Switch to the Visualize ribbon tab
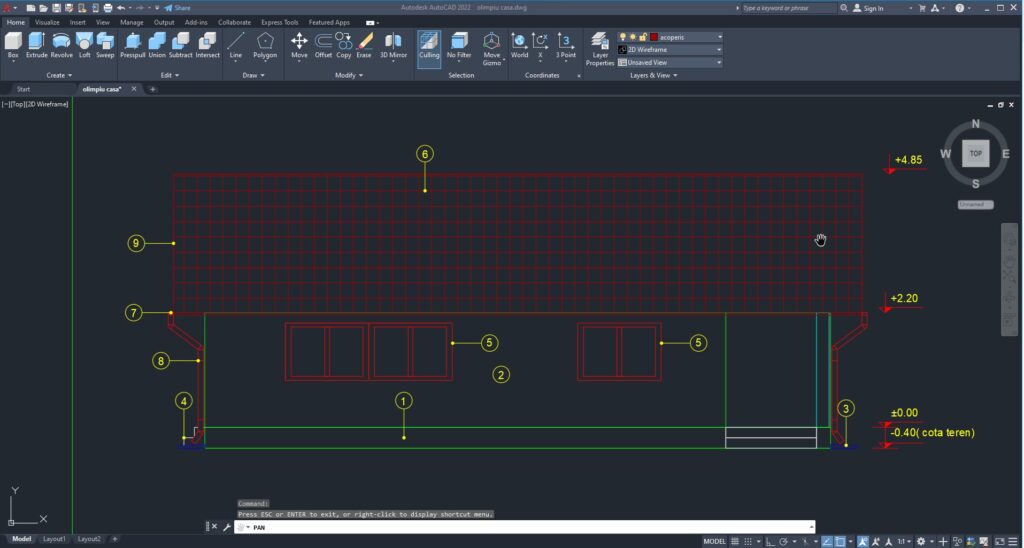Screen dimensions: 1024x548 pos(47,21)
